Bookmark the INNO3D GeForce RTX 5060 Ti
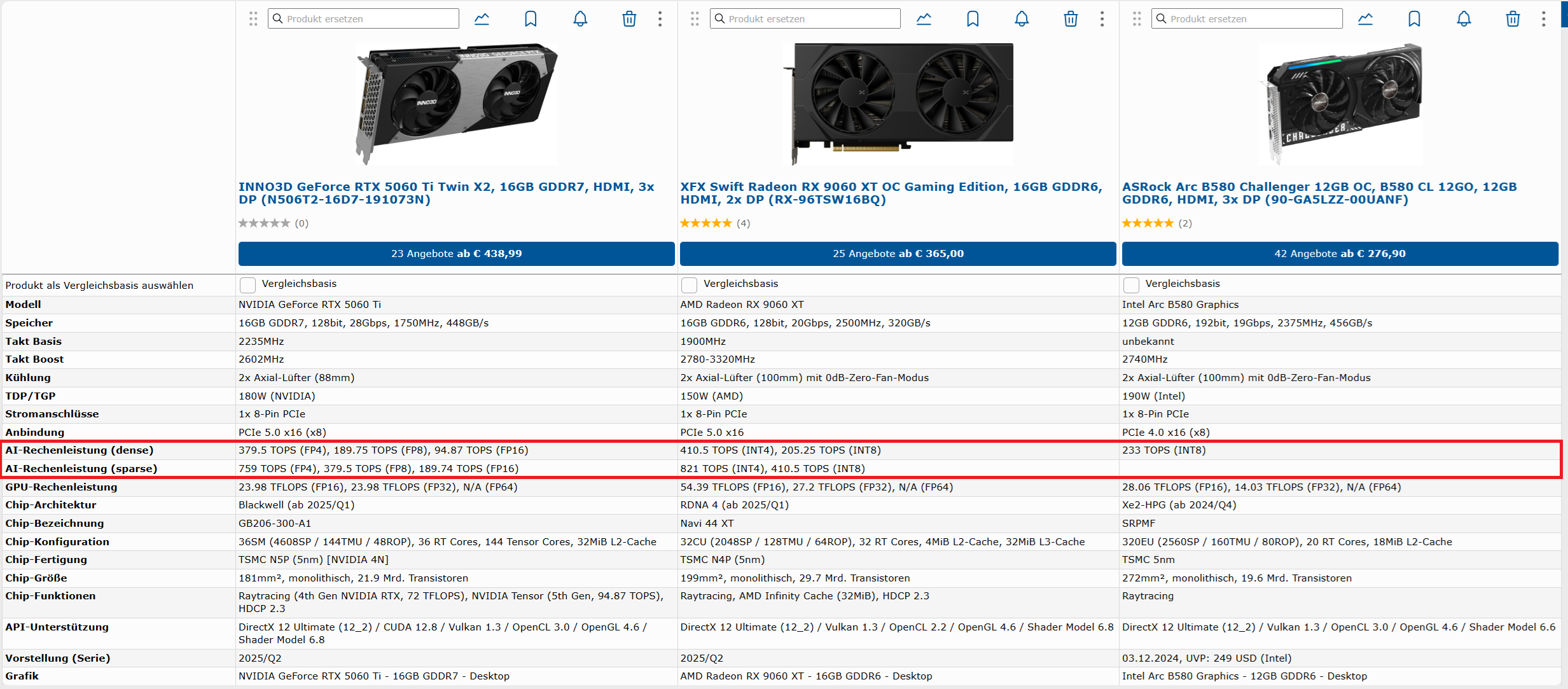Viewport: 1568px width, 689px height. click(x=530, y=19)
